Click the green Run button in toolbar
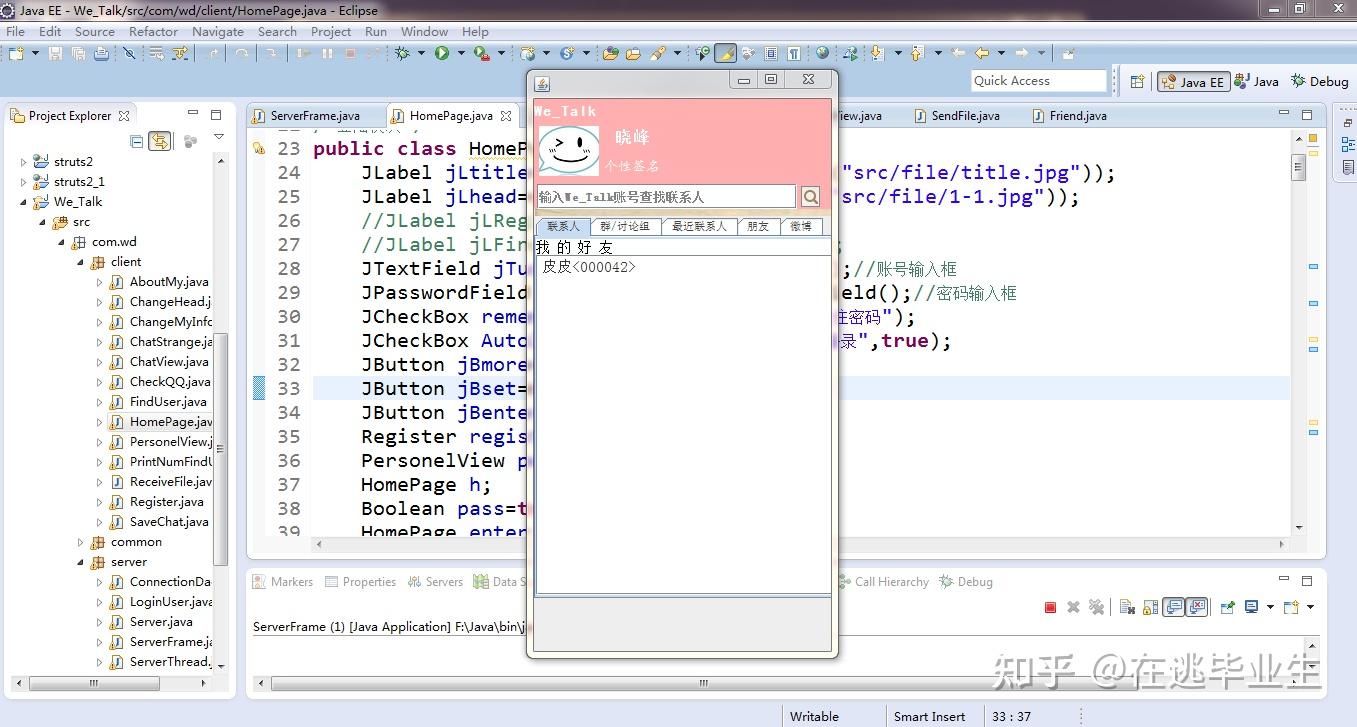The image size is (1357, 727). (442, 53)
